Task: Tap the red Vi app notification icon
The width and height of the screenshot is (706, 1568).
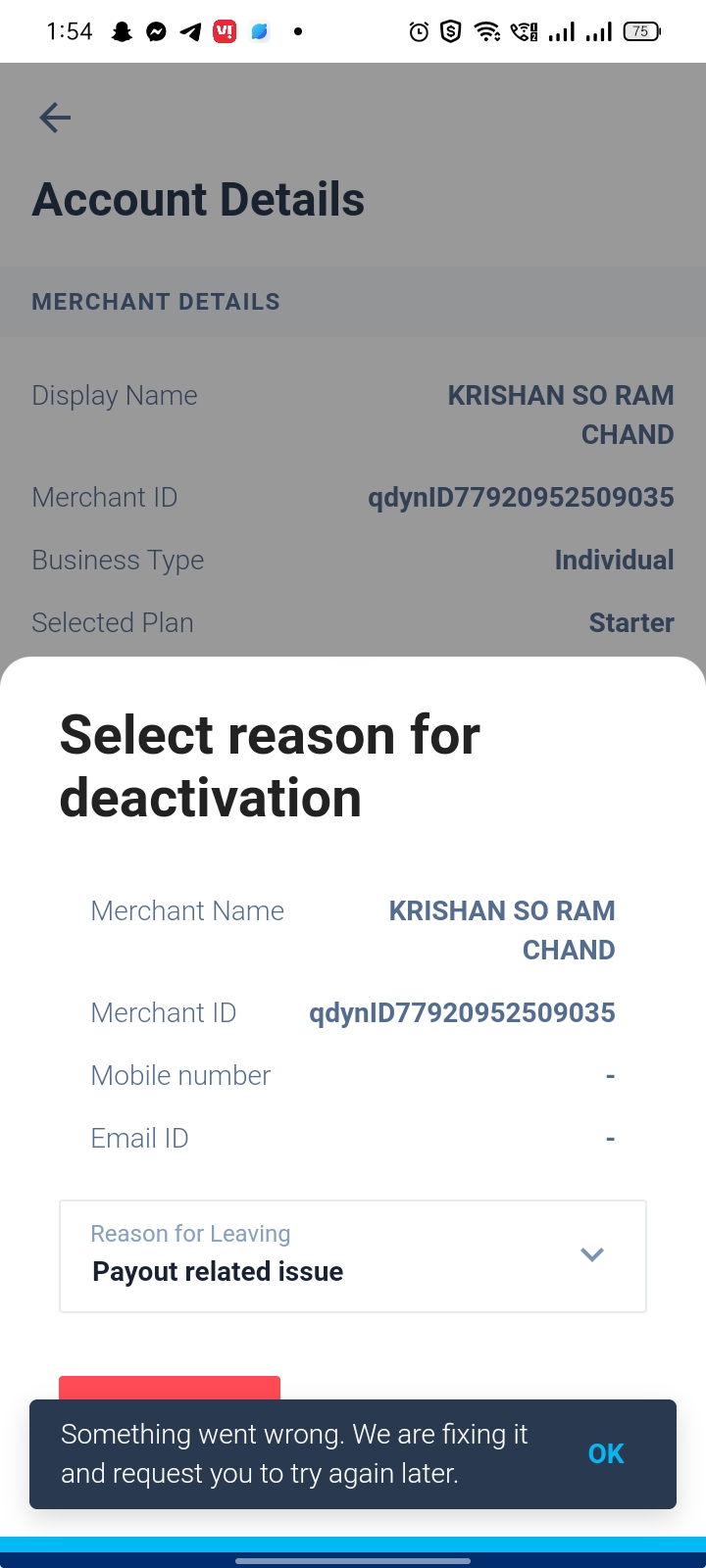Action: point(225,32)
